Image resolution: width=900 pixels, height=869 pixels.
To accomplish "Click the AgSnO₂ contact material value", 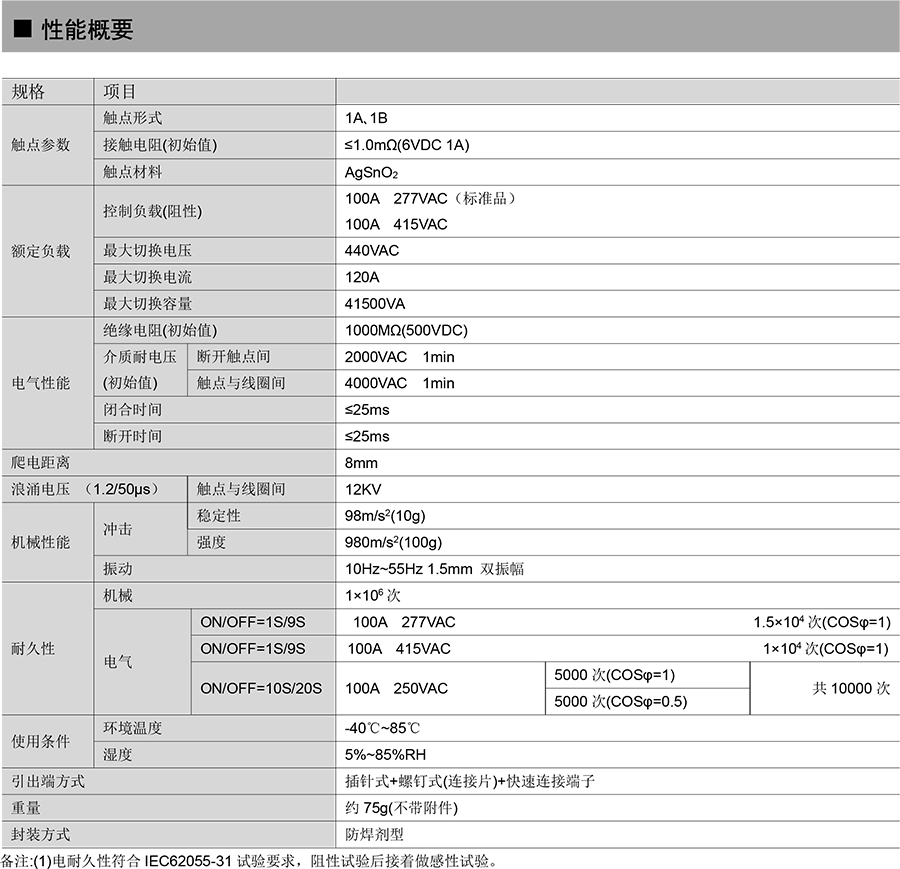I will click(371, 172).
